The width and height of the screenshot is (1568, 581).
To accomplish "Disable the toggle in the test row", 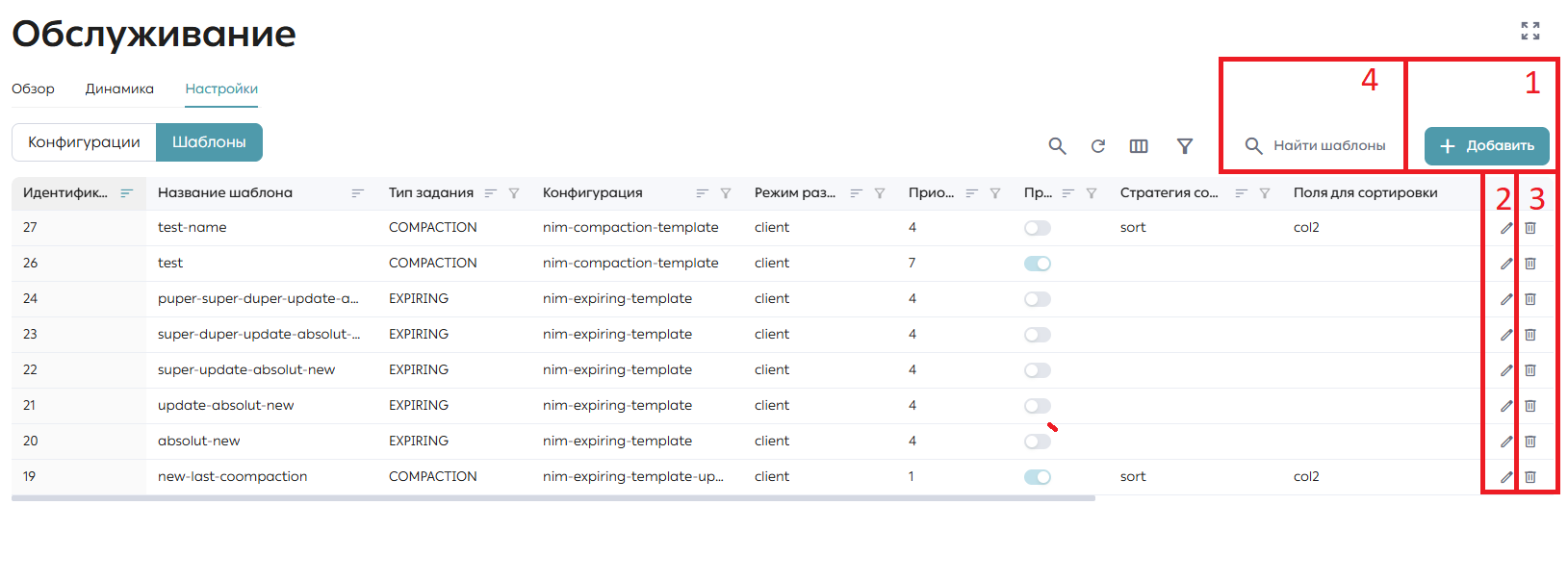I will (x=1038, y=264).
